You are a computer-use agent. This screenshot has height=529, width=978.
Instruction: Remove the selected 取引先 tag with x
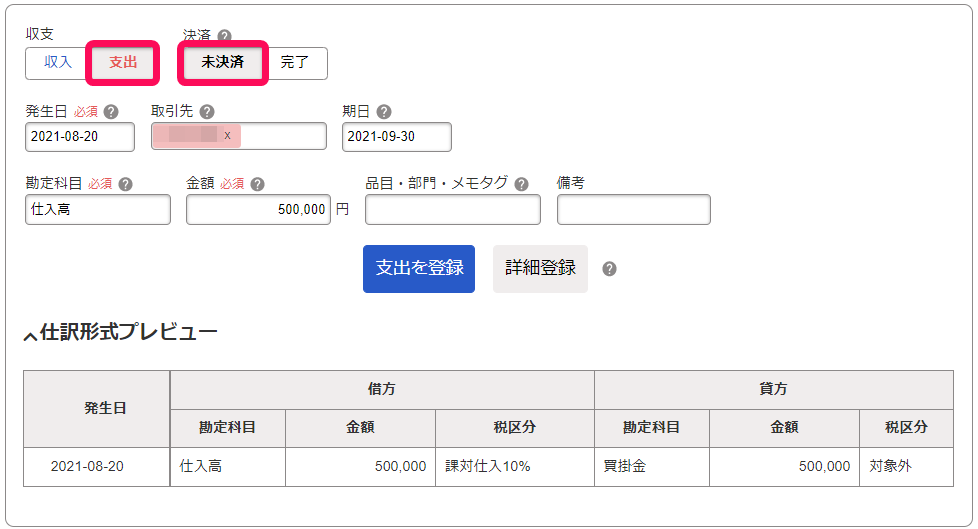tap(228, 135)
